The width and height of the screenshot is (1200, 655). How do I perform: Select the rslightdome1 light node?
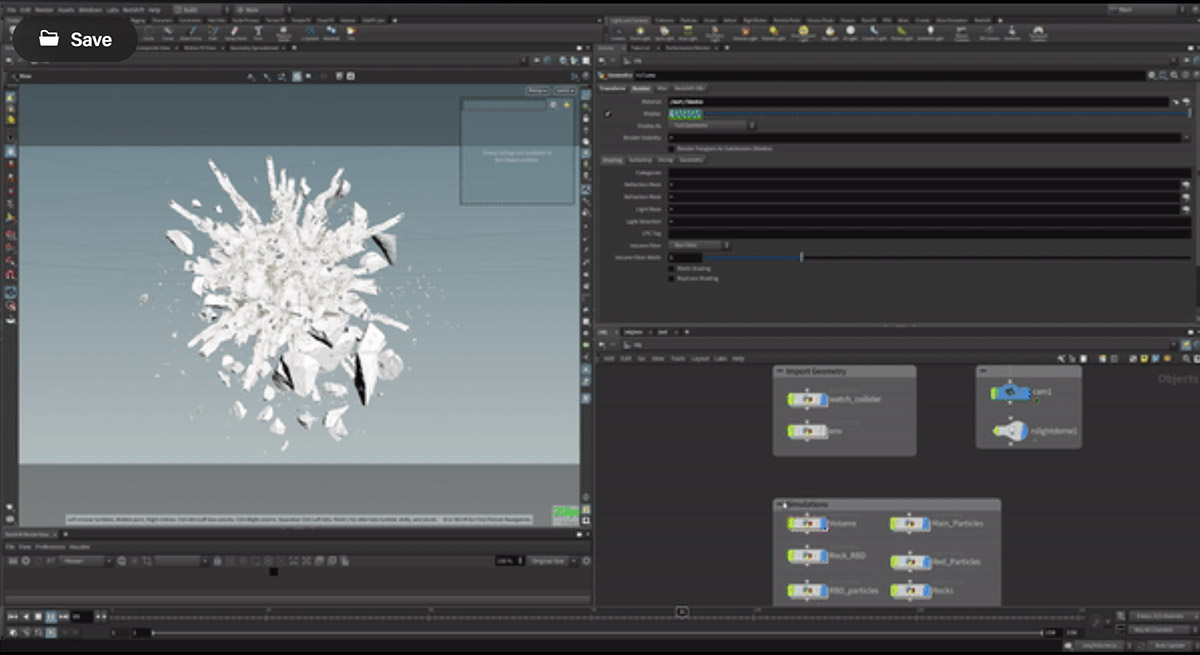(x=1011, y=431)
